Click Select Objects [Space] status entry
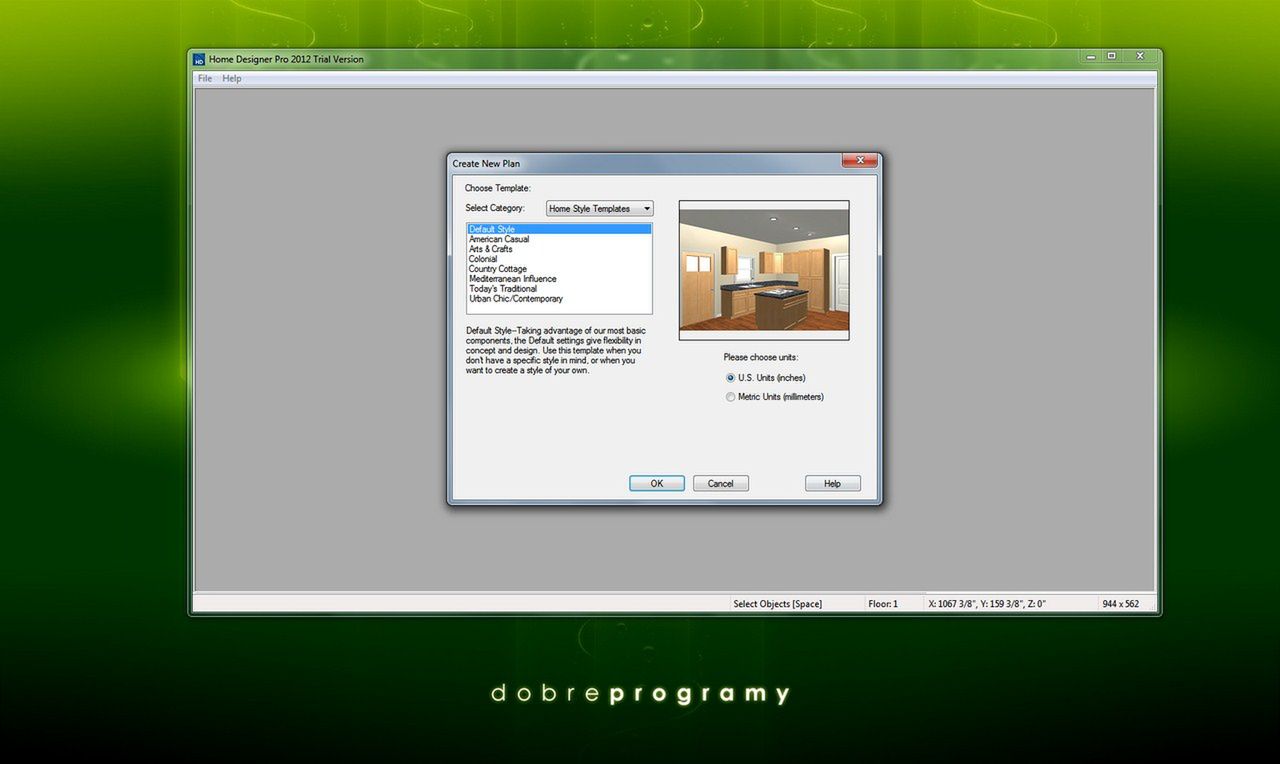 pyautogui.click(x=777, y=604)
